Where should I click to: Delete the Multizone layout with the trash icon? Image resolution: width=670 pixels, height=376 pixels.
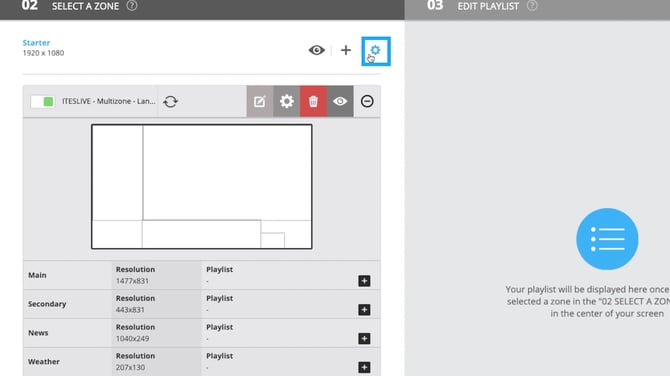point(313,101)
